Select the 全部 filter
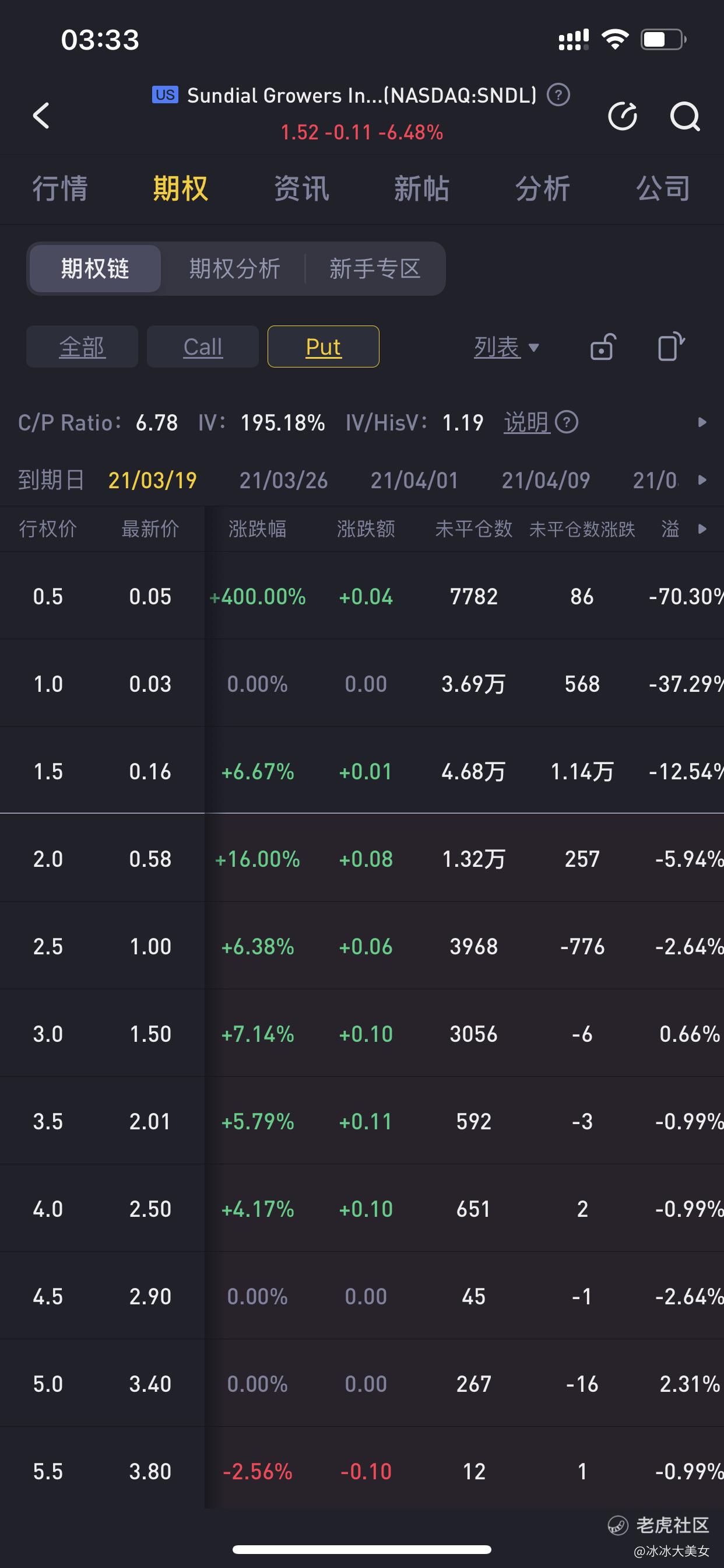724x1568 pixels. (x=82, y=346)
